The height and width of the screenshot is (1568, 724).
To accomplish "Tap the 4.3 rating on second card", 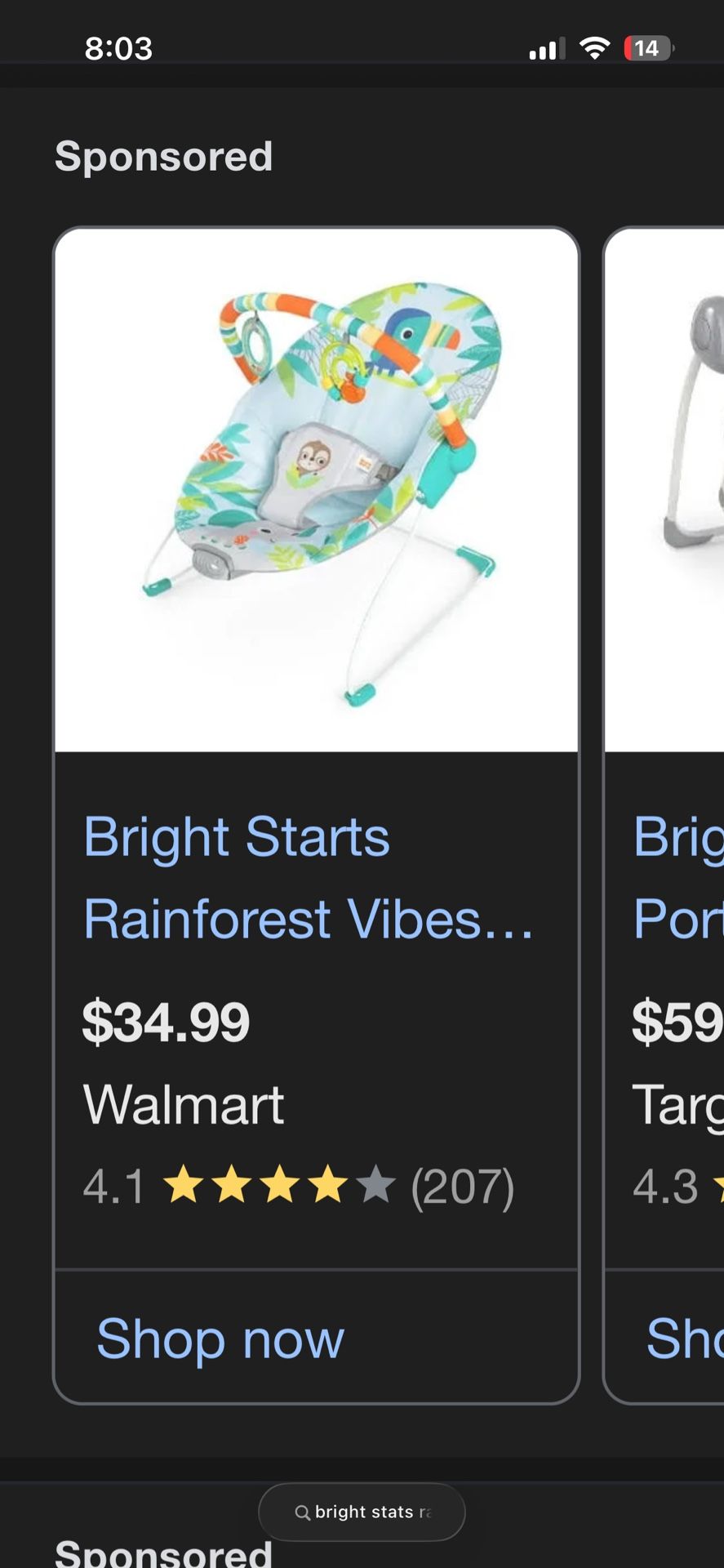I will [x=666, y=1187].
